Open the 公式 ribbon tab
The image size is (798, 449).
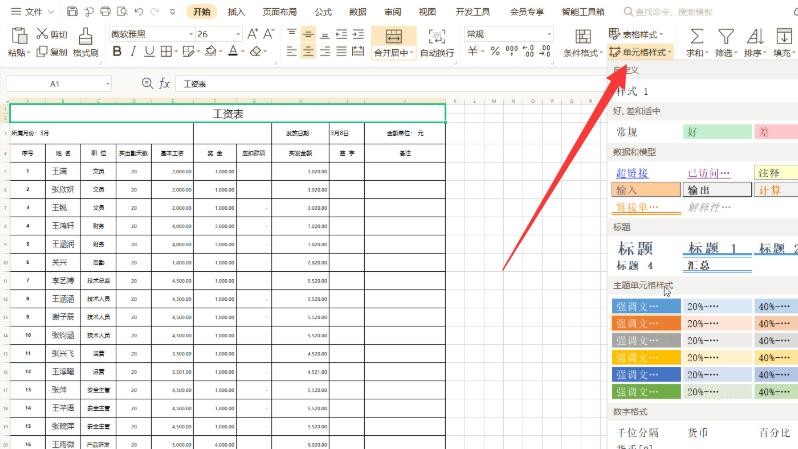click(x=323, y=12)
